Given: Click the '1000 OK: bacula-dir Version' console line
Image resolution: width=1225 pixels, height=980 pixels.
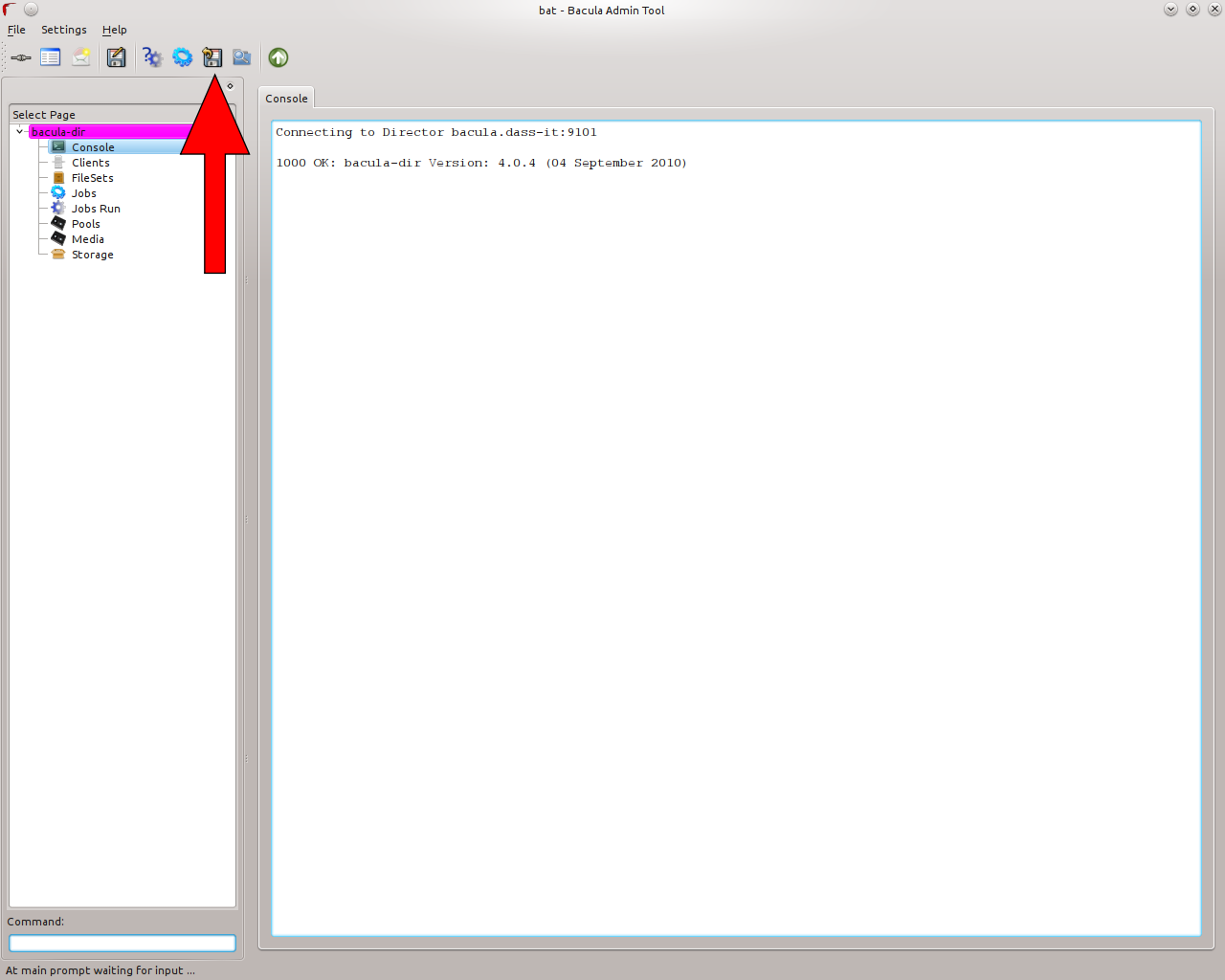Looking at the screenshot, I should pyautogui.click(x=481, y=163).
